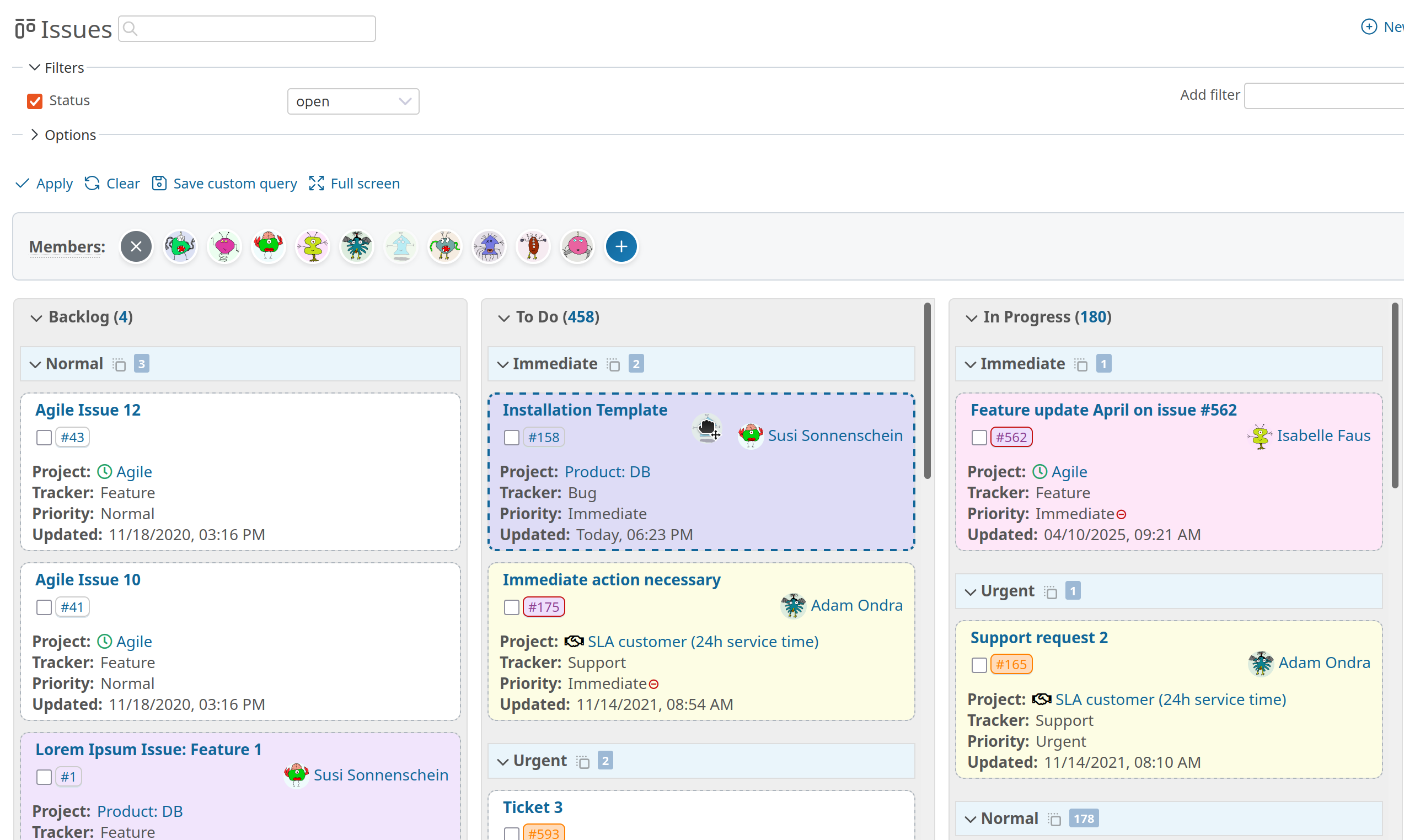The width and height of the screenshot is (1404, 840).
Task: Click Adam Ondra's avatar on Support request 2
Action: (1261, 663)
